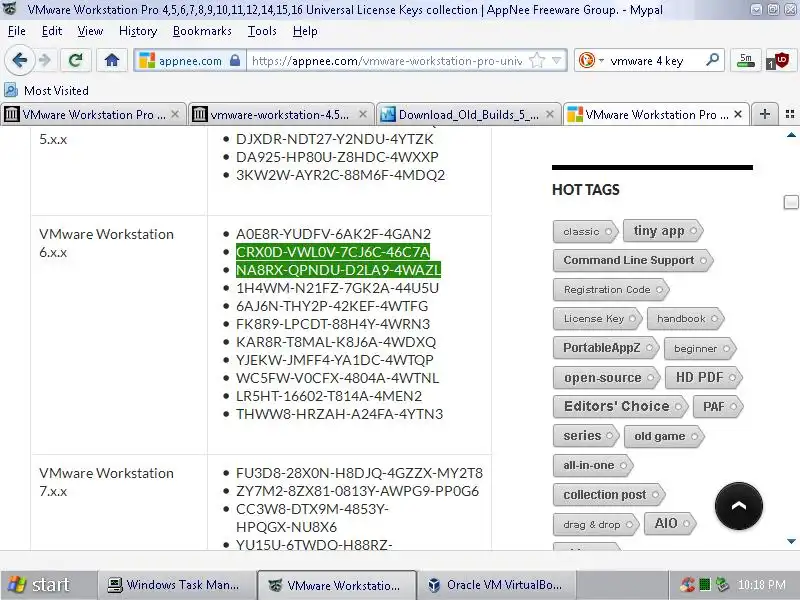The width and height of the screenshot is (800, 600).
Task: Click the forward arrow navigation button
Action: pos(45,61)
